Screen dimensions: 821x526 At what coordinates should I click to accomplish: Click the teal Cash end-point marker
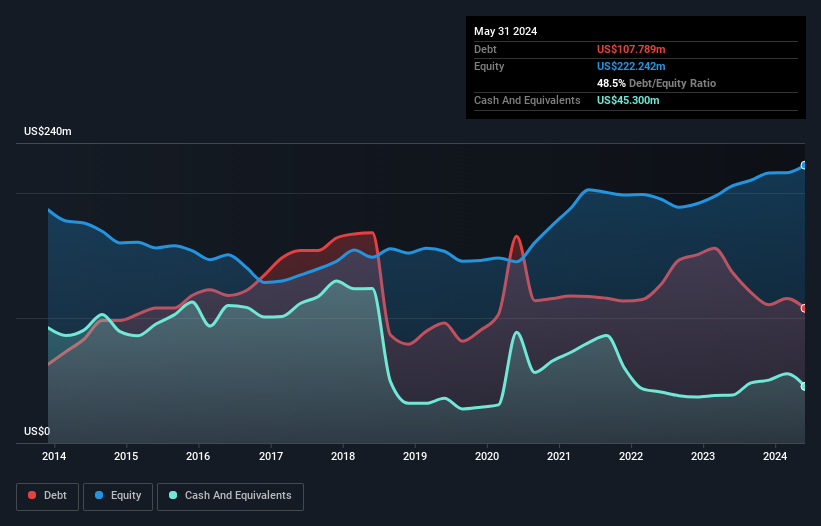(x=804, y=386)
